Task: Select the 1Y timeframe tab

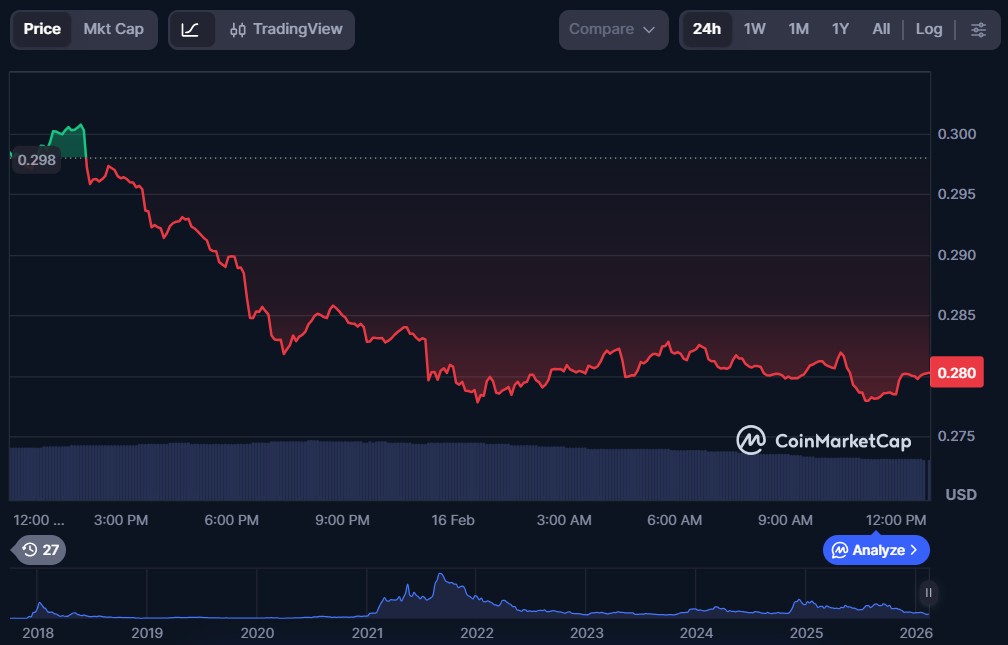Action: pyautogui.click(x=840, y=29)
